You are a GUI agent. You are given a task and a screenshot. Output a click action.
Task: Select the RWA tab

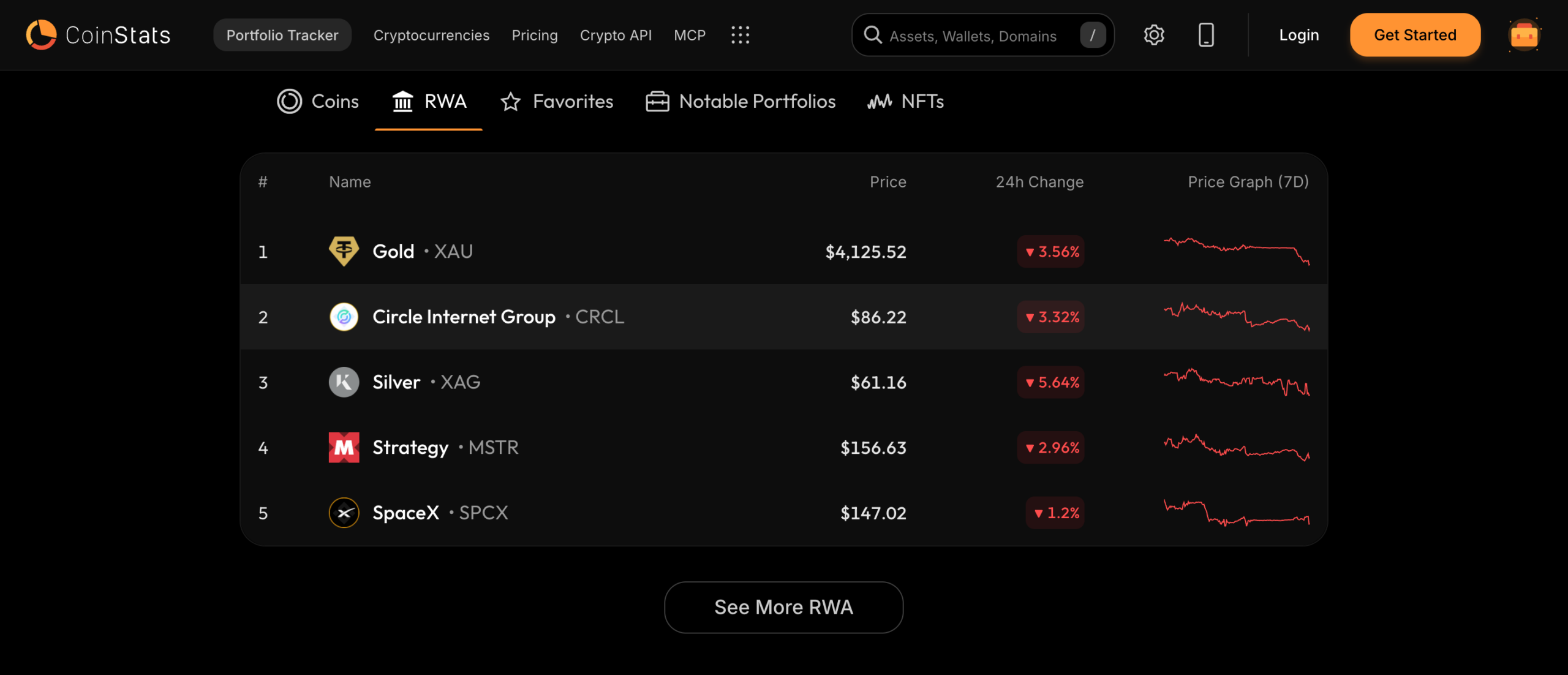coord(429,101)
